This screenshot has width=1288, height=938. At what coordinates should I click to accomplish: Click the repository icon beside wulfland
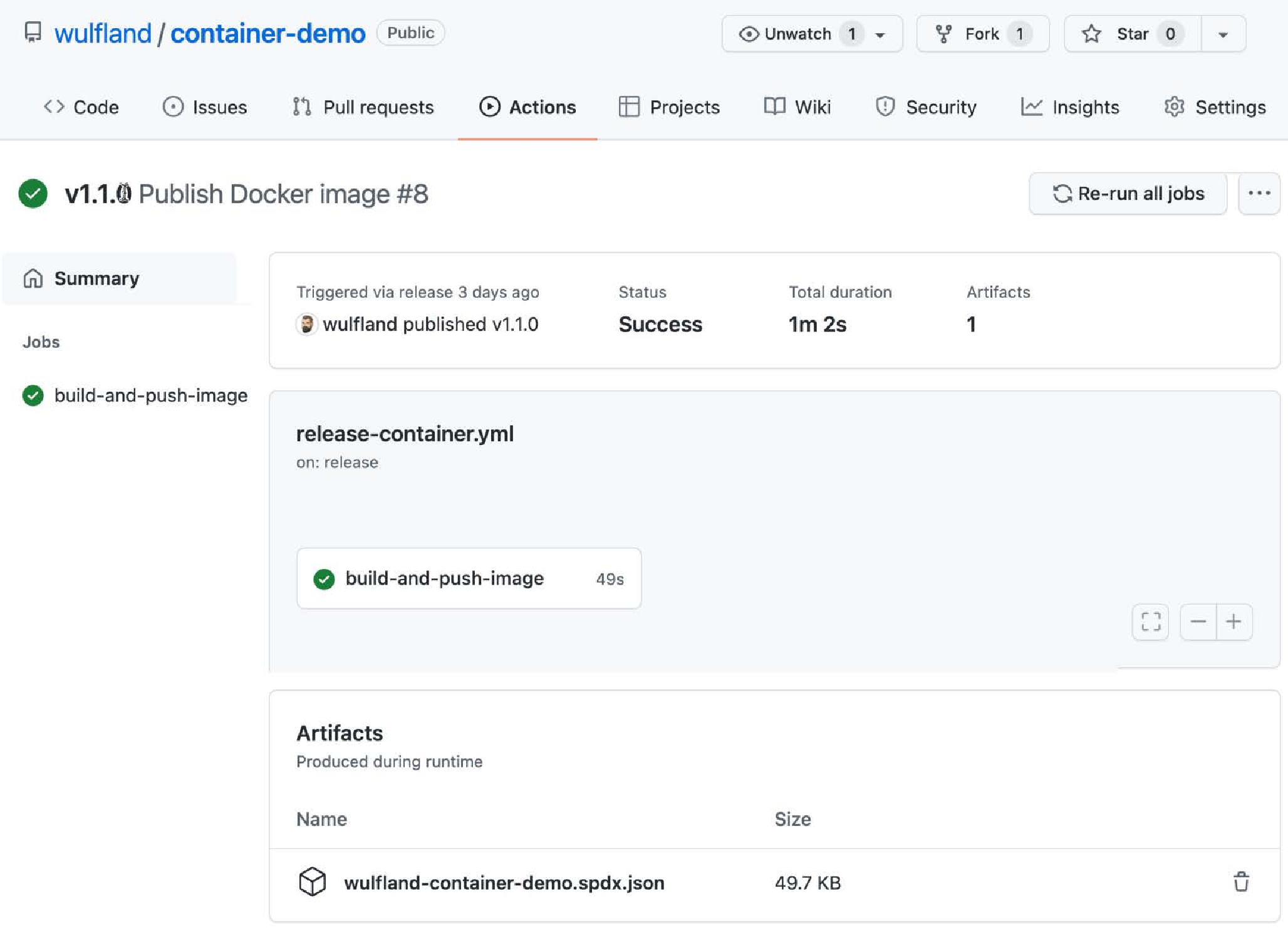click(33, 33)
